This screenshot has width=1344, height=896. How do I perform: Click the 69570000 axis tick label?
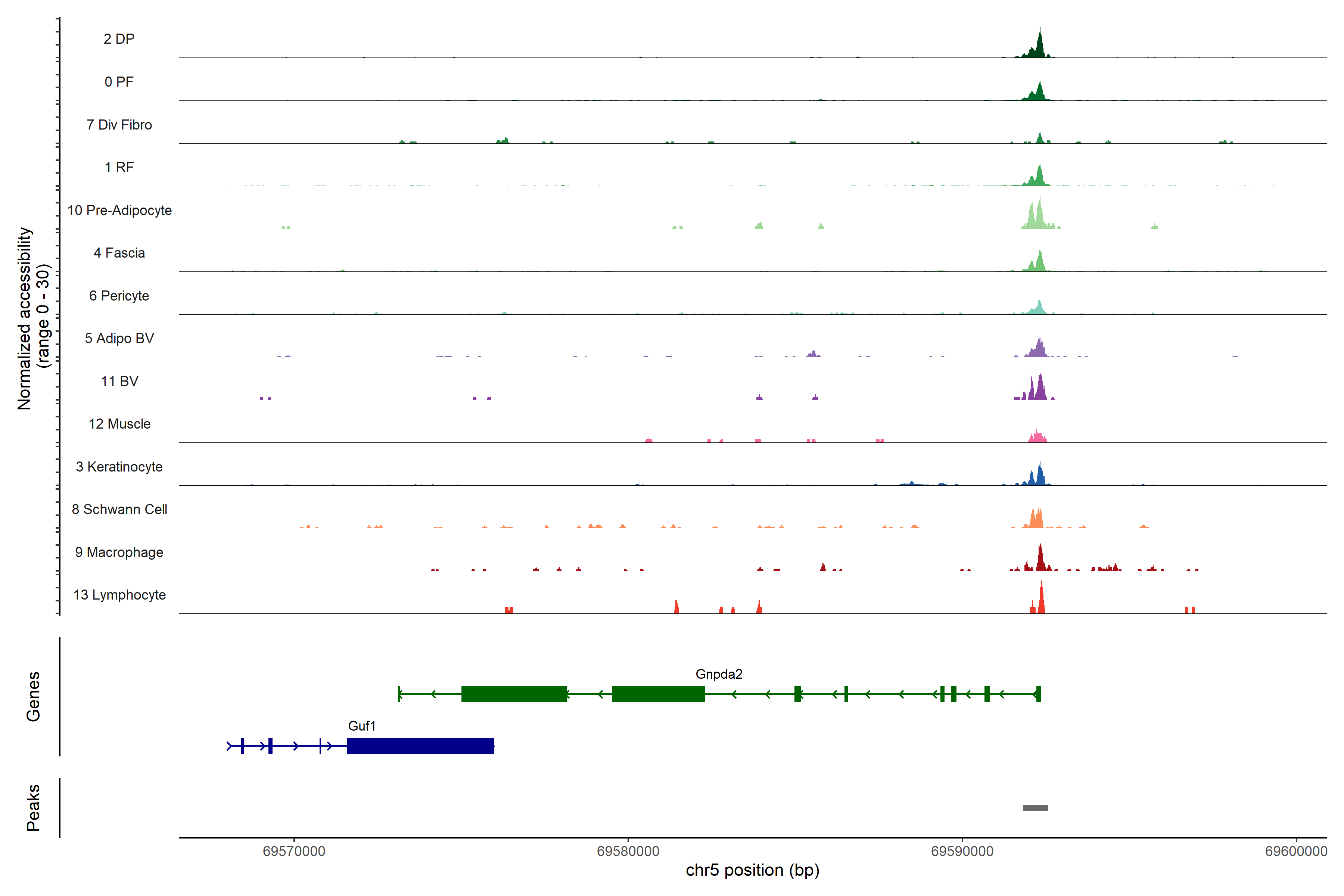click(x=294, y=851)
